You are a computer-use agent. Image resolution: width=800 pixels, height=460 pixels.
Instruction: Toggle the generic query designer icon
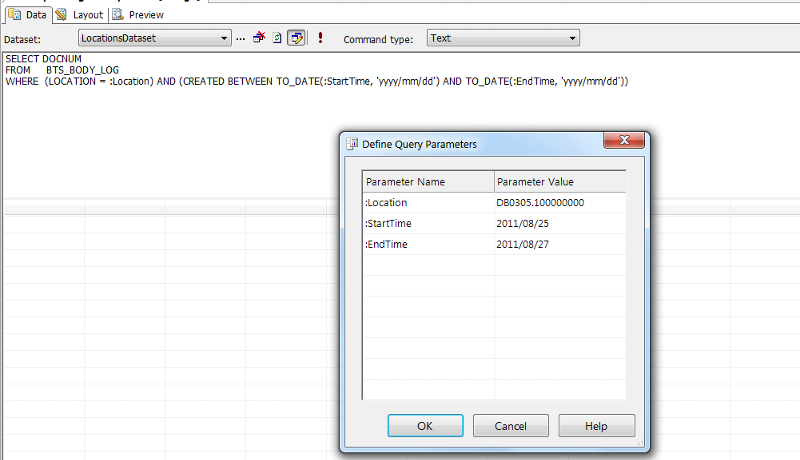(296, 38)
